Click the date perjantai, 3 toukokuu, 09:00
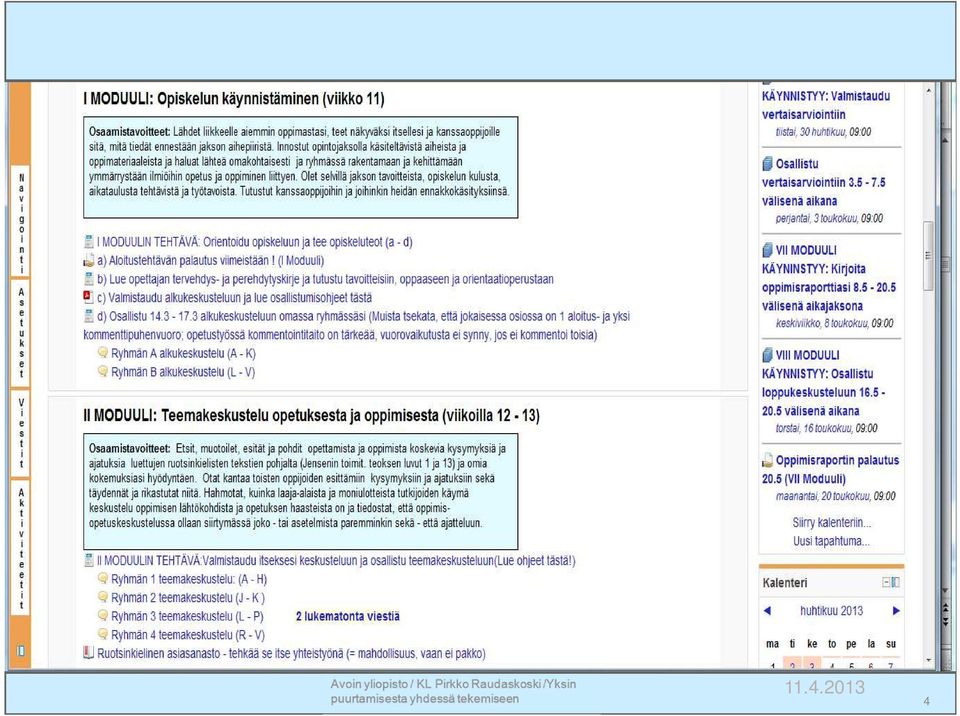The width and height of the screenshot is (960, 716). (830, 218)
